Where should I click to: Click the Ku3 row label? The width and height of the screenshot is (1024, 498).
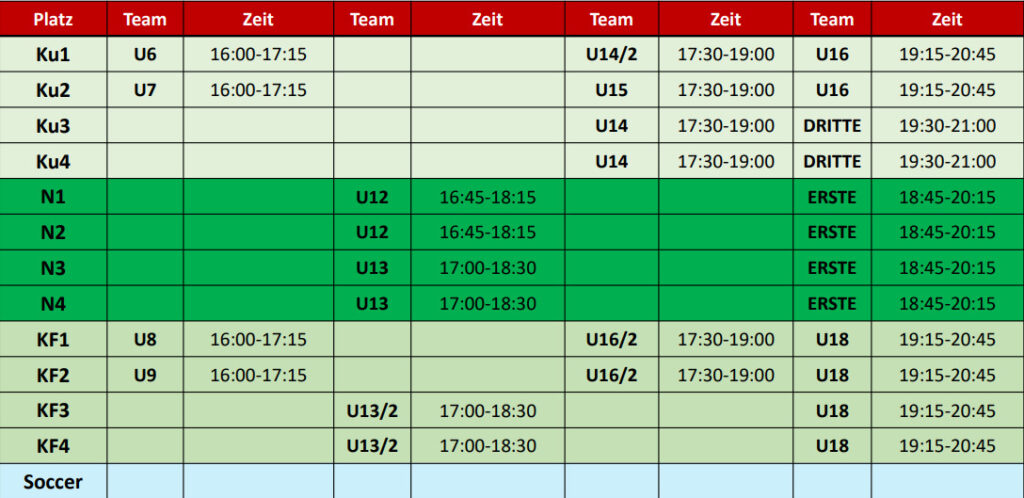(53, 126)
